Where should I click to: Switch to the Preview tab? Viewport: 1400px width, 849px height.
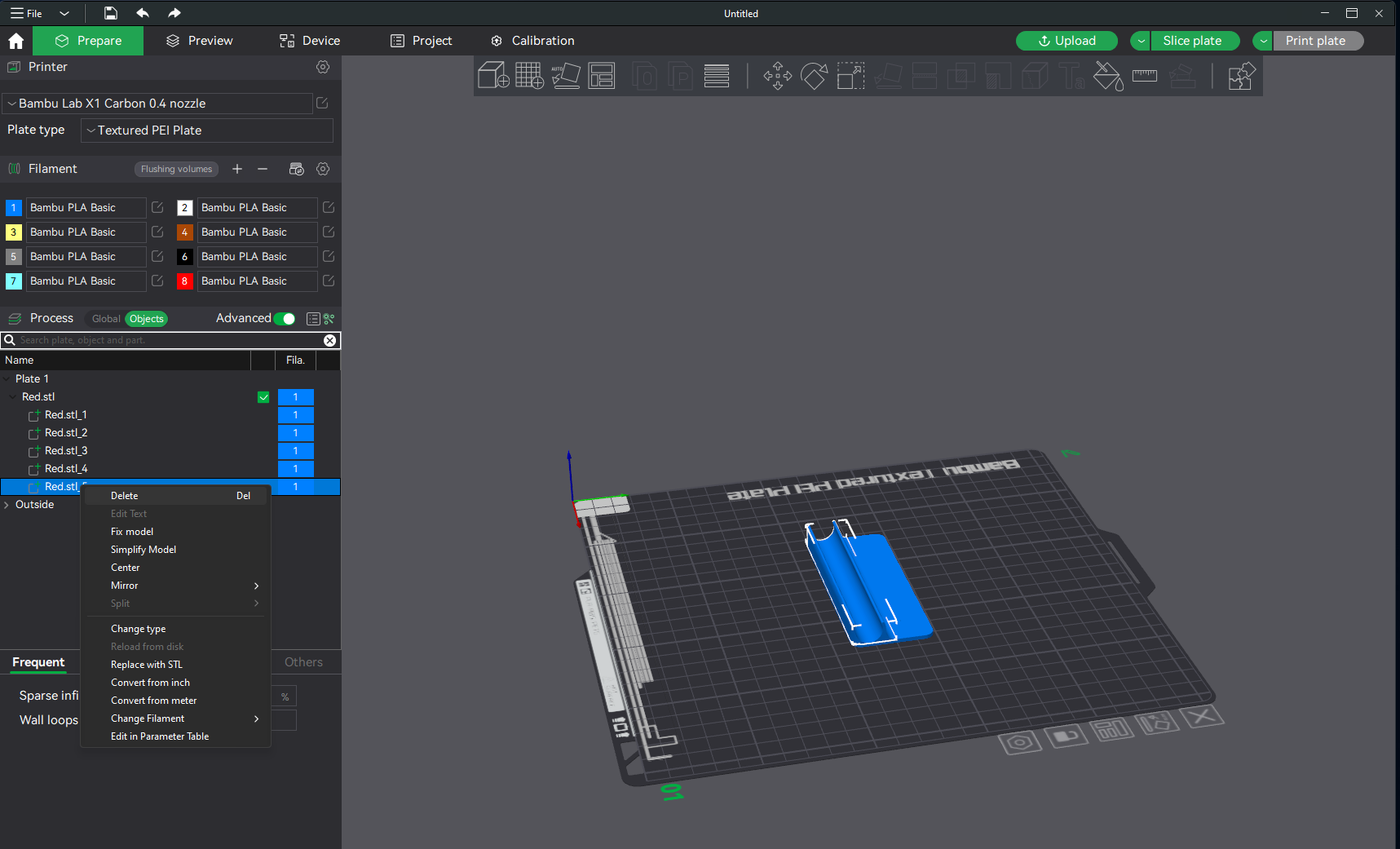point(200,41)
